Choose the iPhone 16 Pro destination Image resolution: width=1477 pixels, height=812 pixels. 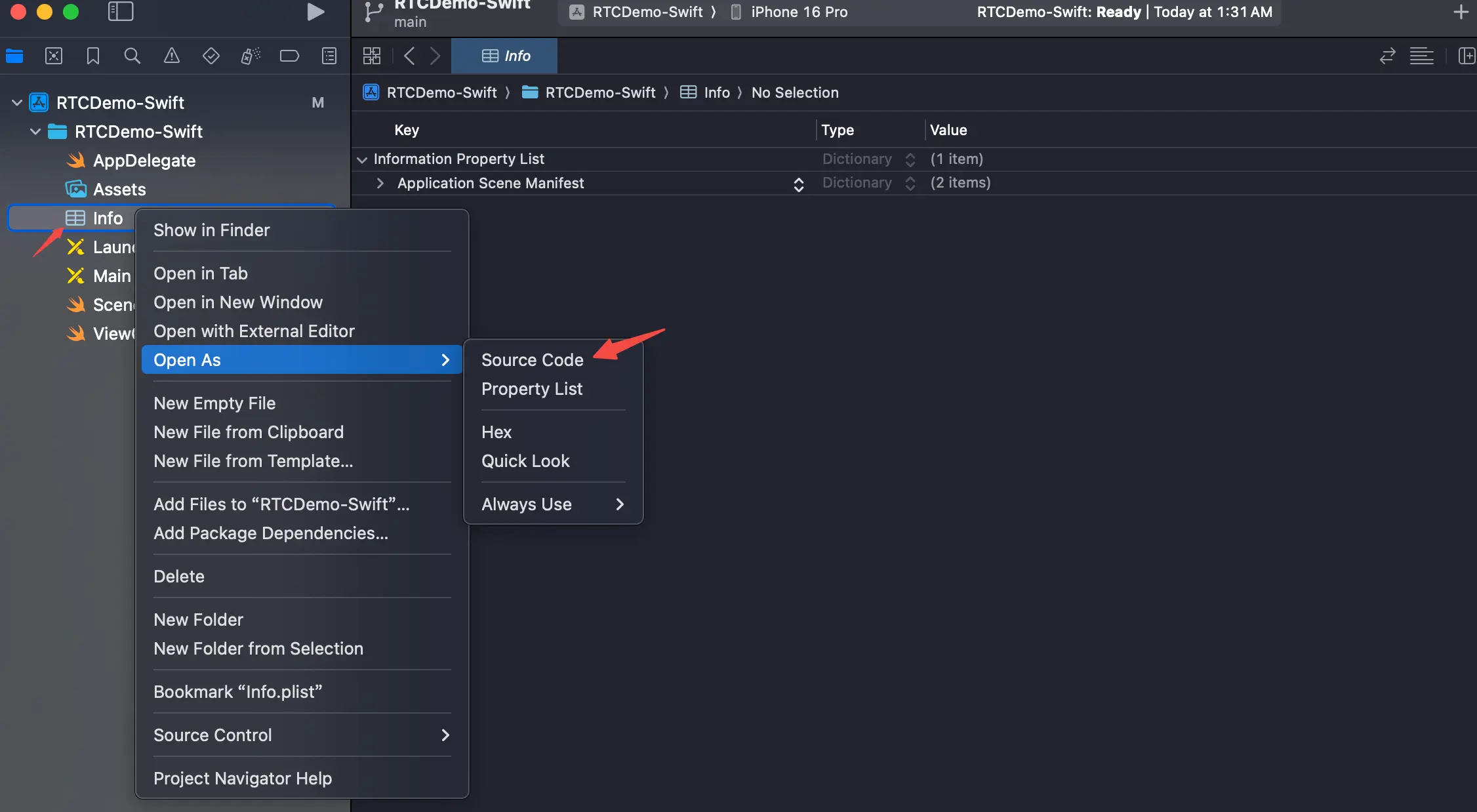click(x=790, y=12)
